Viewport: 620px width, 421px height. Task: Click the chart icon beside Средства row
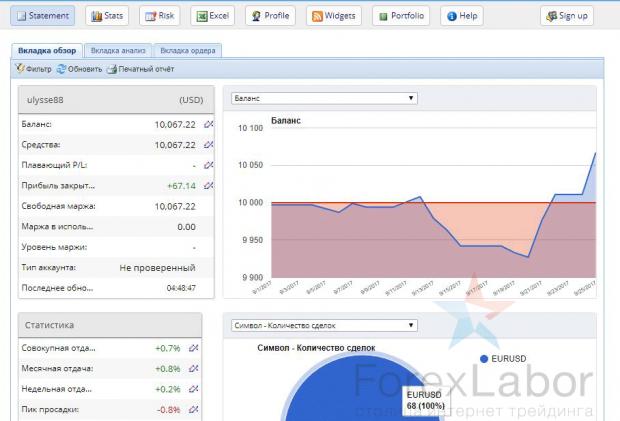point(208,145)
